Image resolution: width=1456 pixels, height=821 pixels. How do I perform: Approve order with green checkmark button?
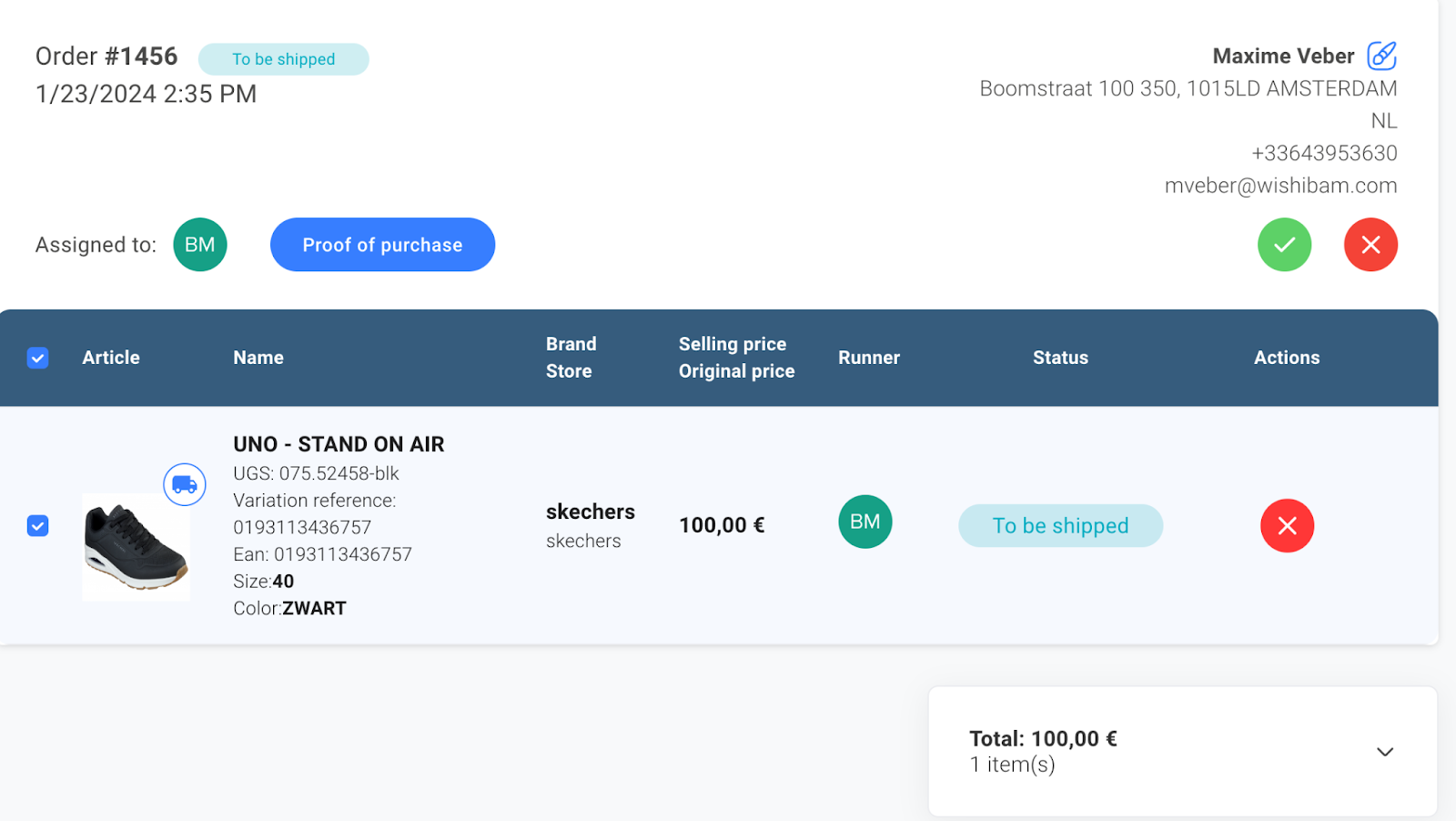[1284, 245]
